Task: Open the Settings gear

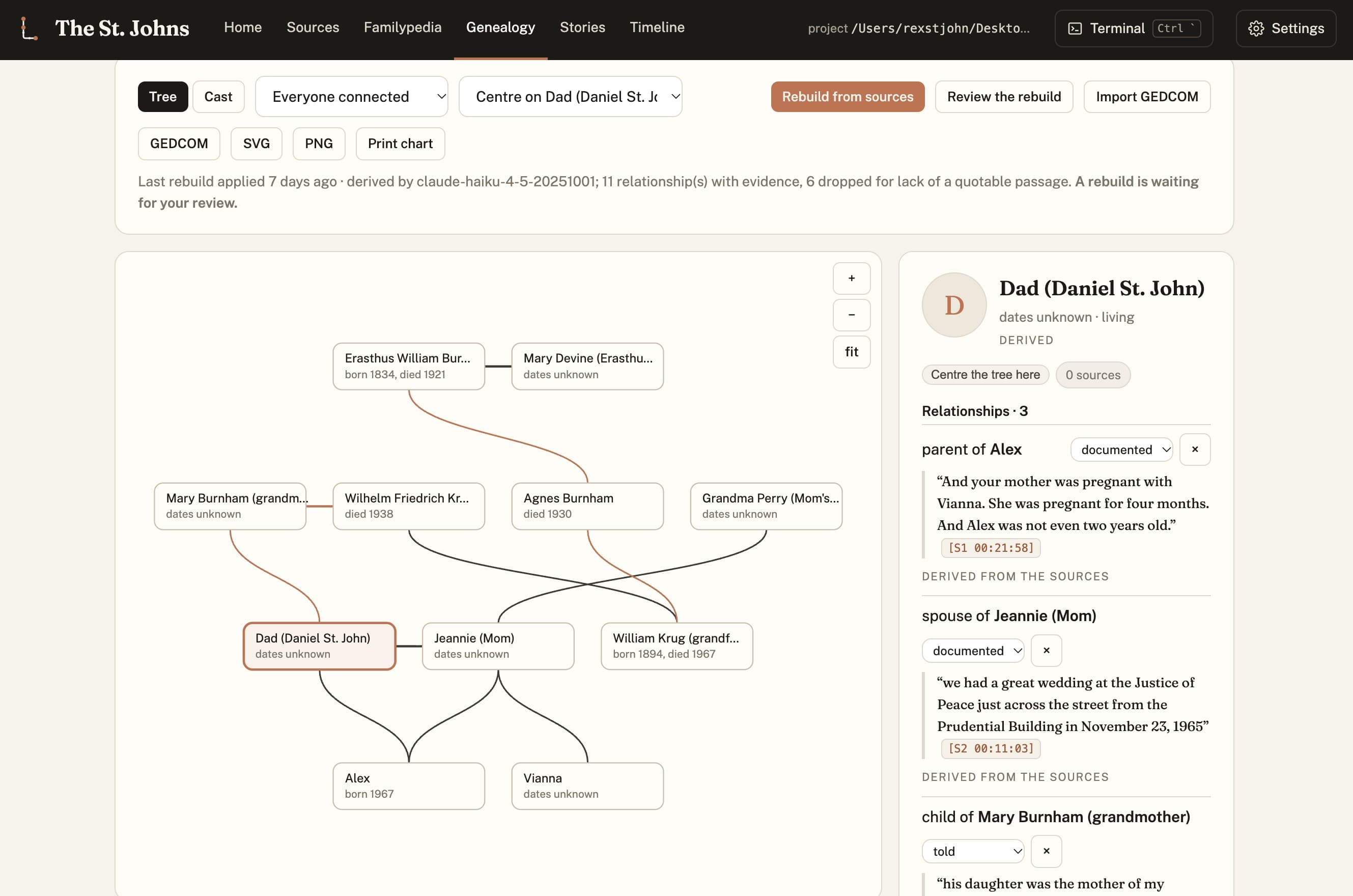Action: tap(1256, 28)
